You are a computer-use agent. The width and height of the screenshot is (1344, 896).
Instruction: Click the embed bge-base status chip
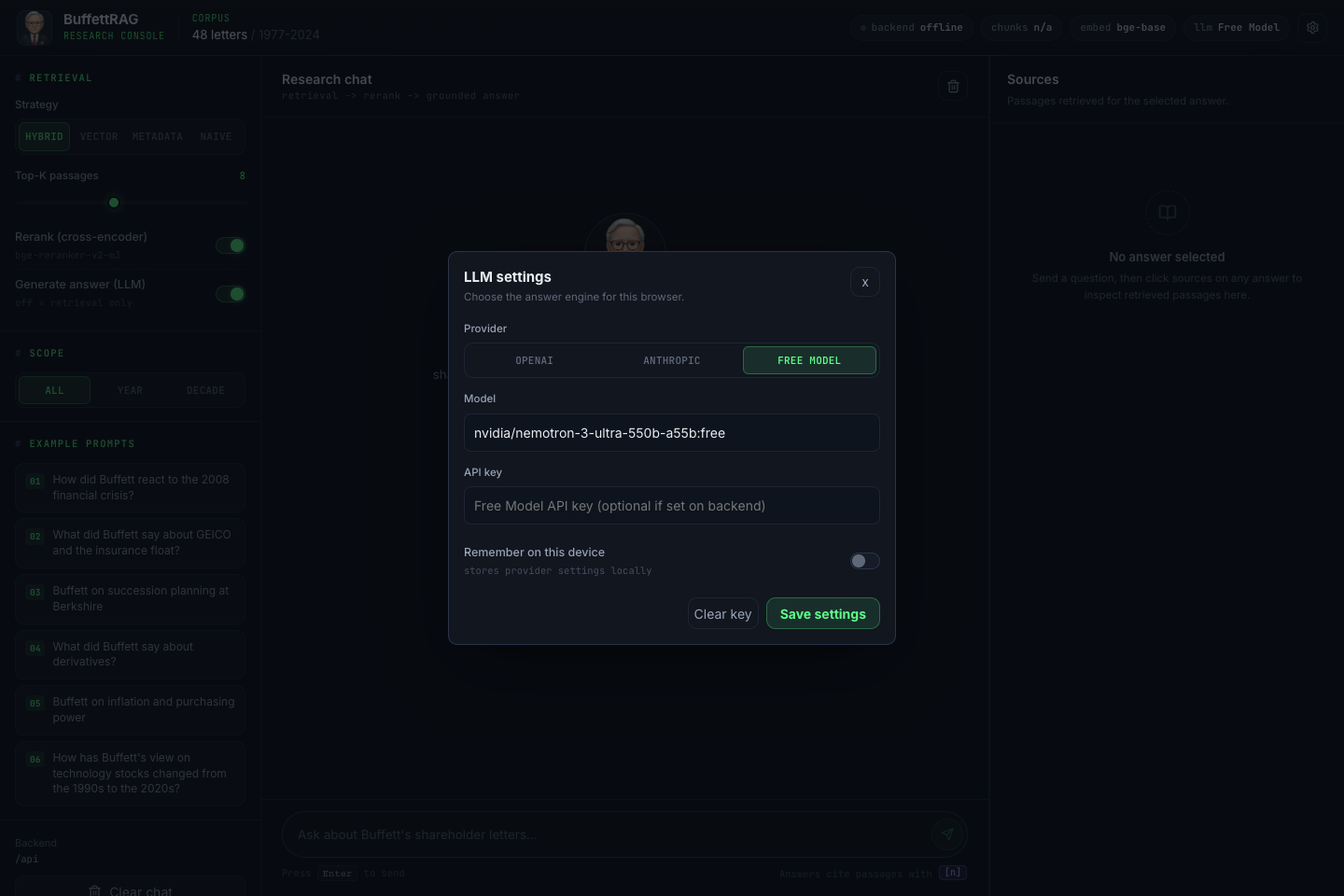pyautogui.click(x=1123, y=27)
